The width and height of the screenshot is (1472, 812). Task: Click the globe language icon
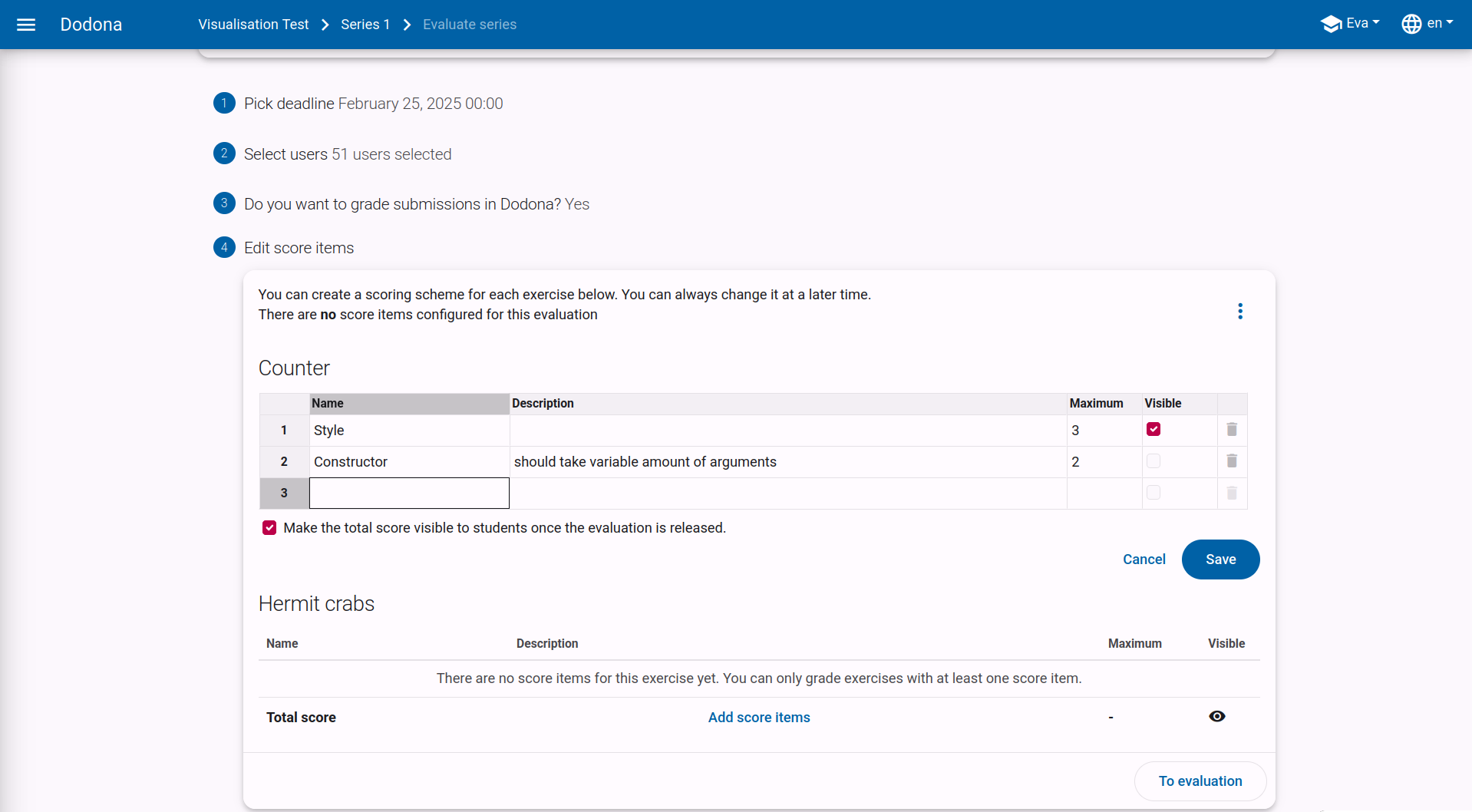(1411, 24)
